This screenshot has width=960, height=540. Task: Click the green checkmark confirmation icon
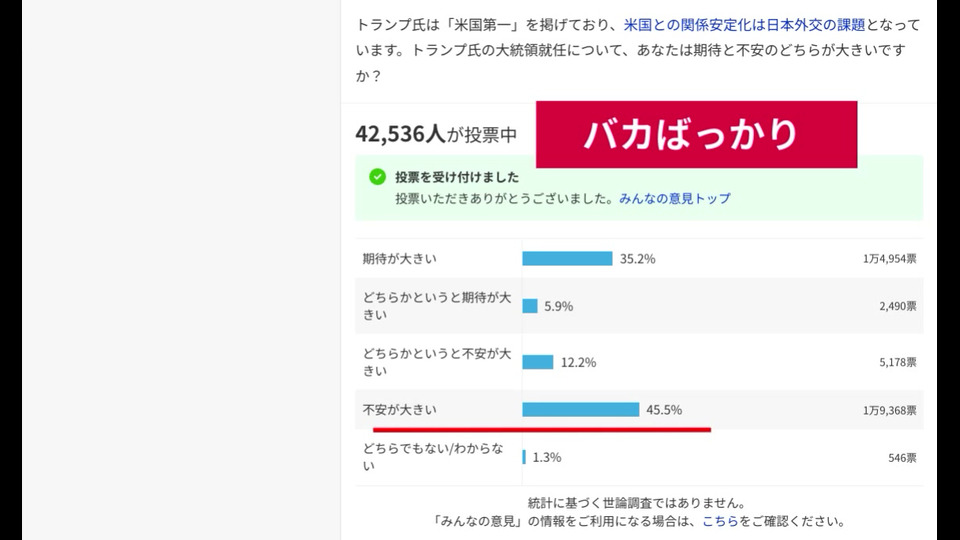coord(377,177)
